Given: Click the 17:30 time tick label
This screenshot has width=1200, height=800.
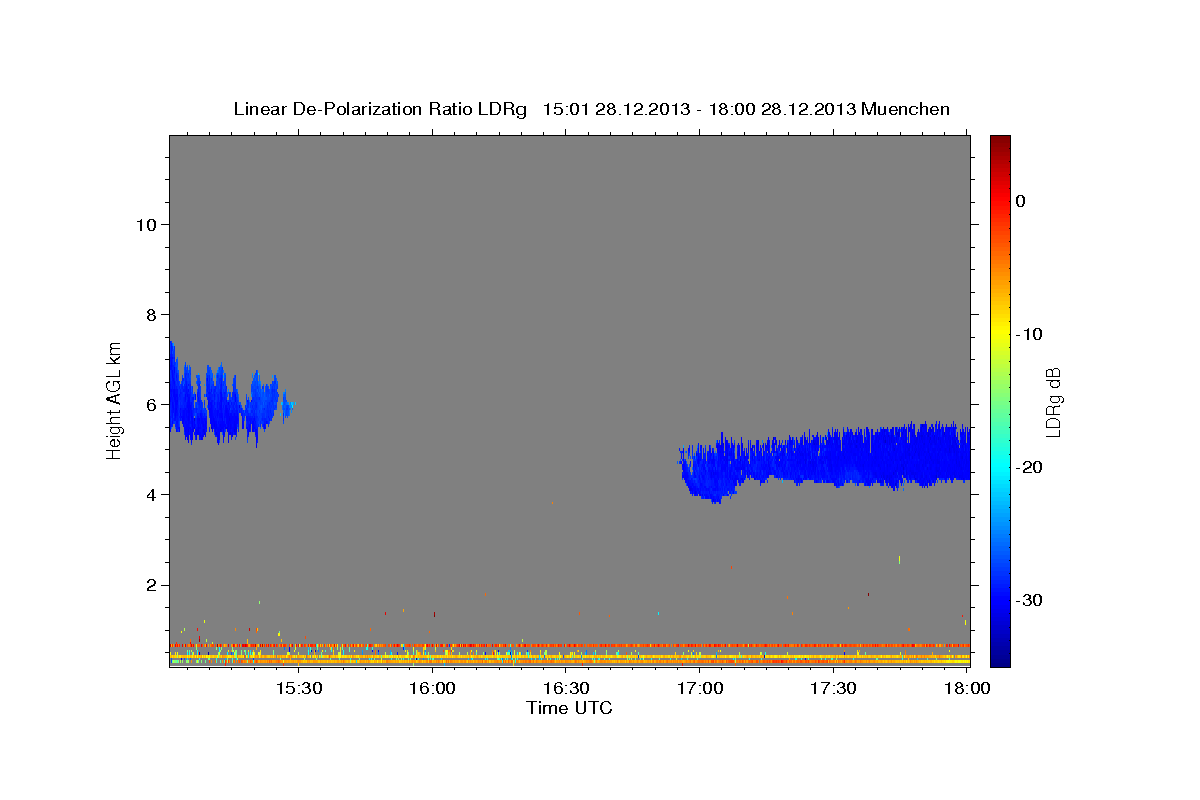Looking at the screenshot, I should coord(833,689).
